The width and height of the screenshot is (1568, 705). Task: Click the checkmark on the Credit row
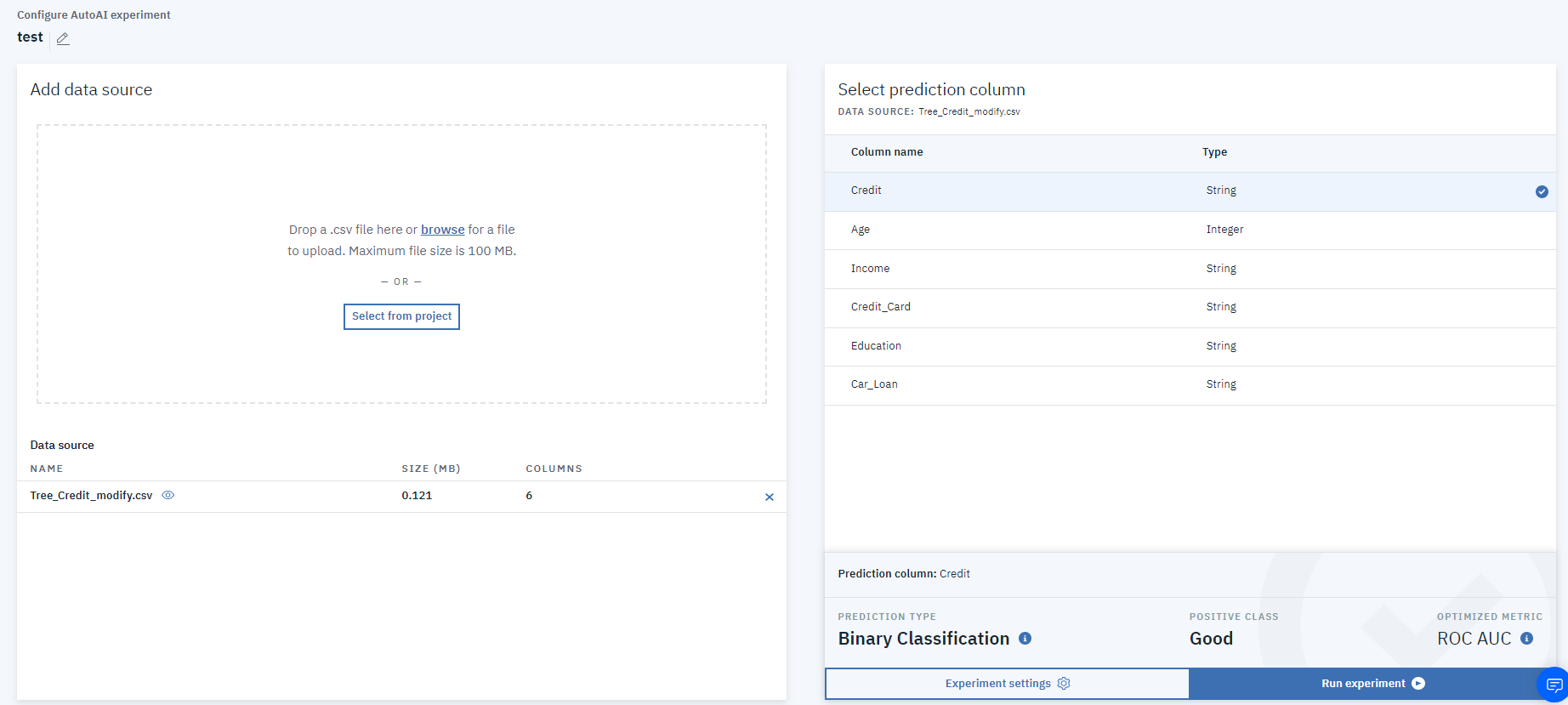[1541, 191]
